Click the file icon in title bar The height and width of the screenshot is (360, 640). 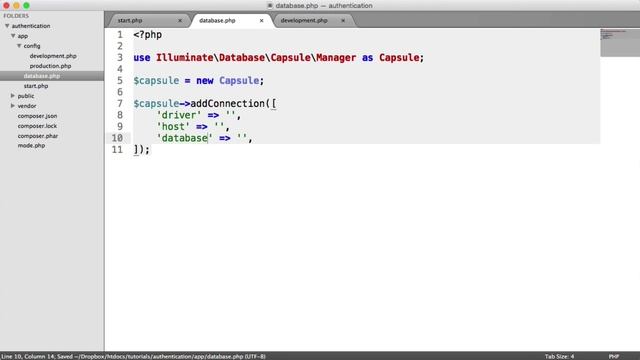(270, 6)
